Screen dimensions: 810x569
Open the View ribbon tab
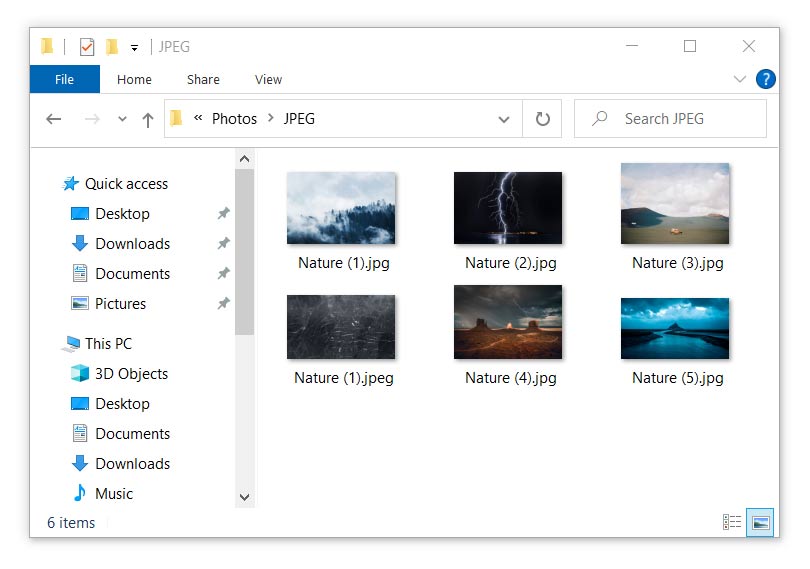pos(268,80)
